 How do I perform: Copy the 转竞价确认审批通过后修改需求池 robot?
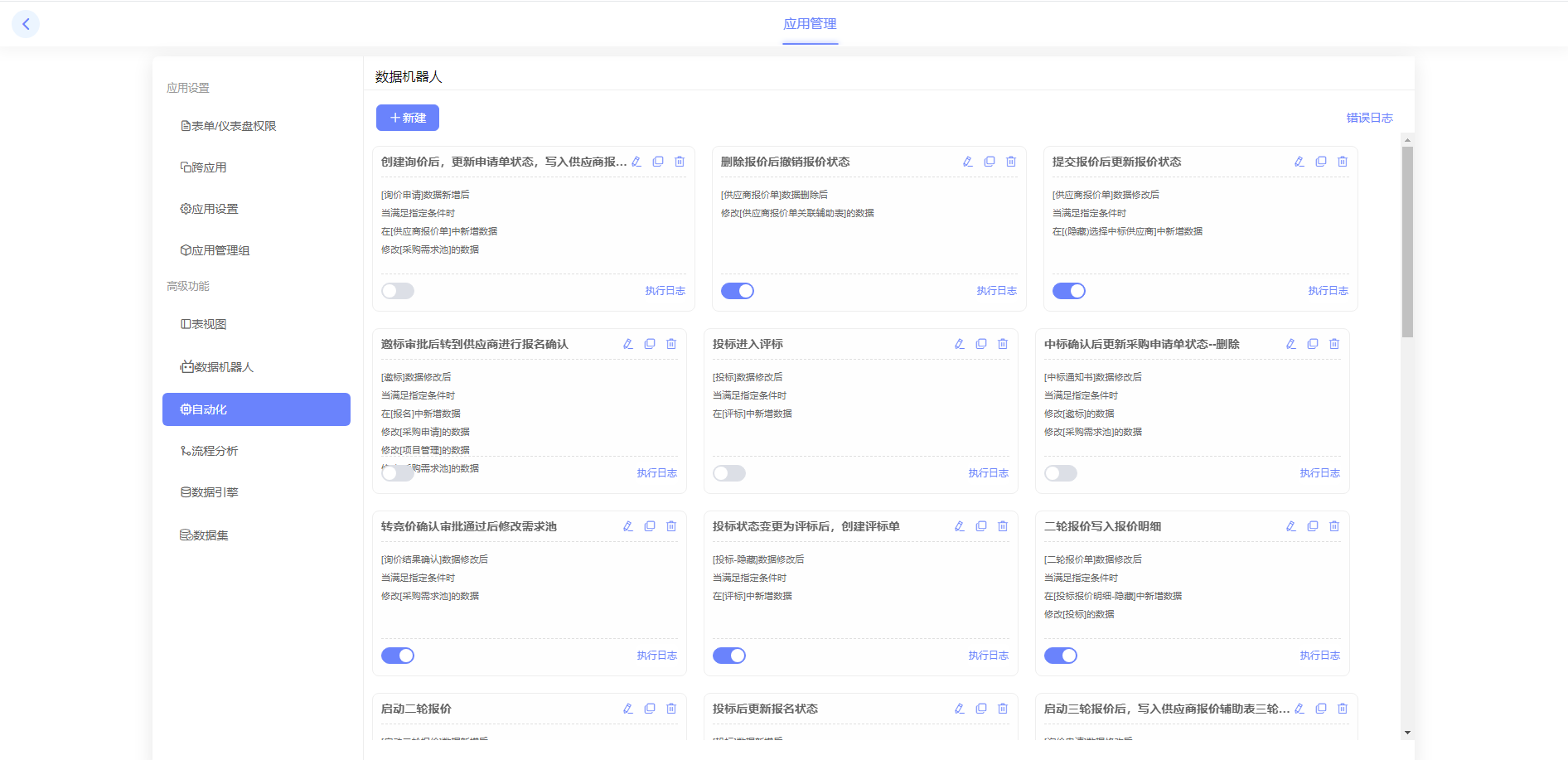(x=649, y=526)
